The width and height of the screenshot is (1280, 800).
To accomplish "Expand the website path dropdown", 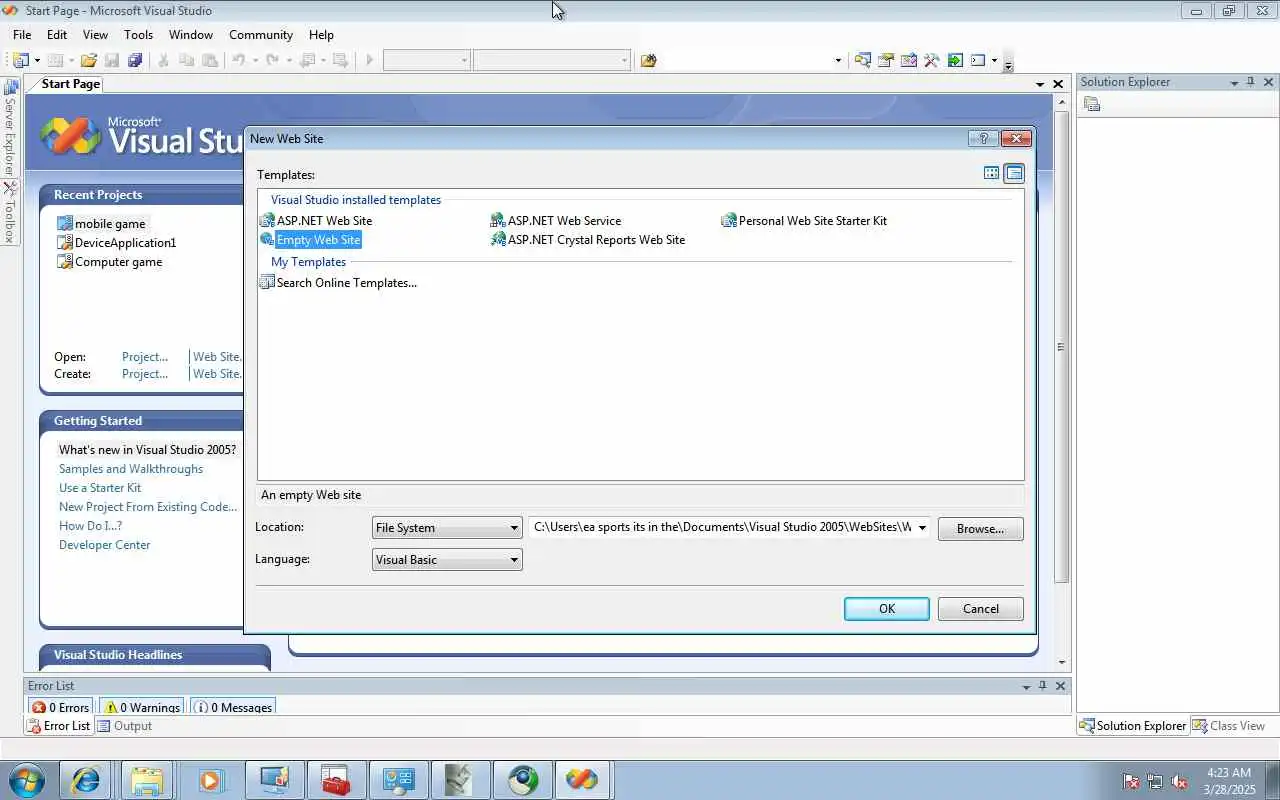I will tap(922, 528).
